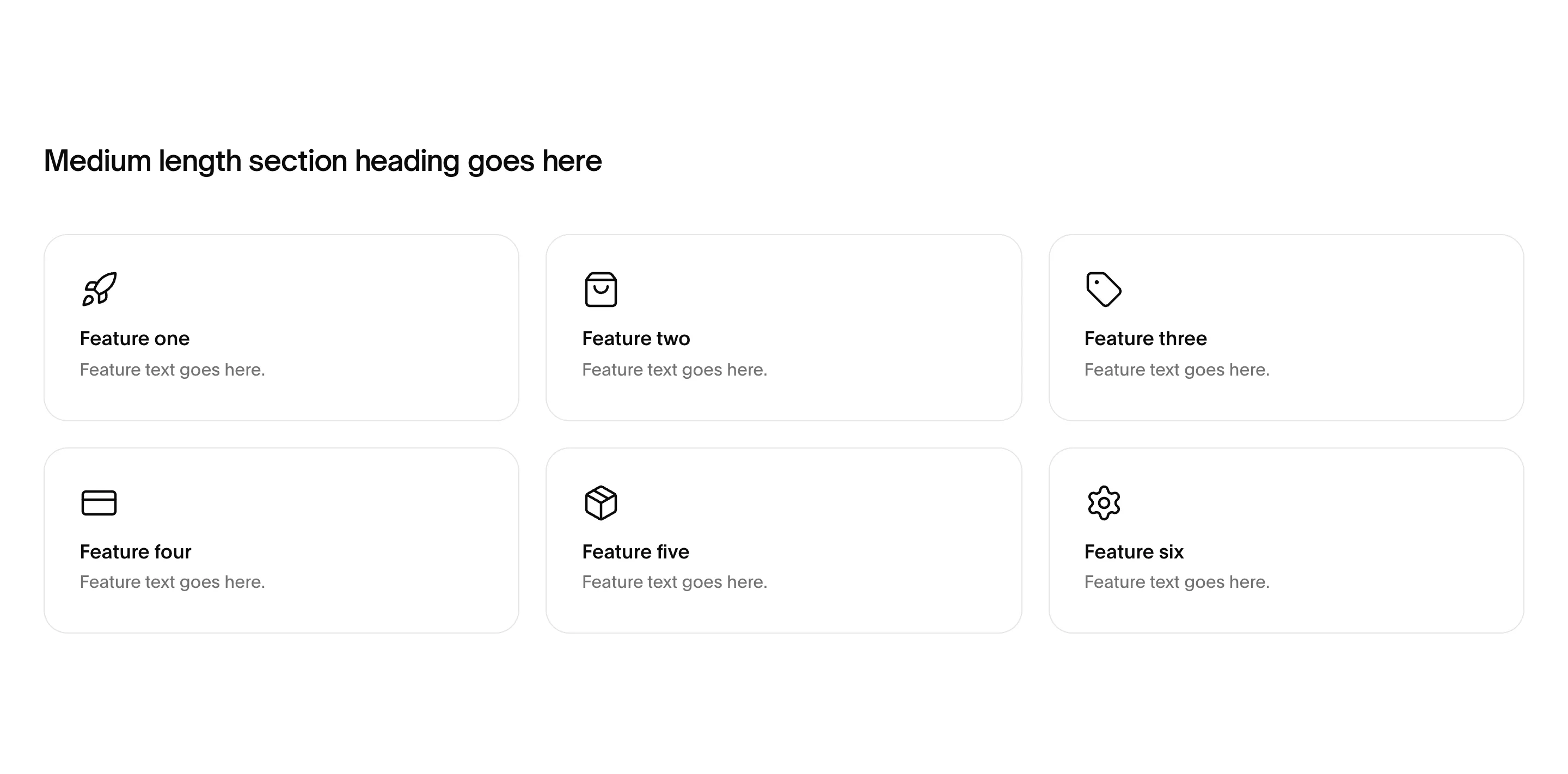Click the shopping bag icon
Viewport: 1568px width, 774px height.
601,289
